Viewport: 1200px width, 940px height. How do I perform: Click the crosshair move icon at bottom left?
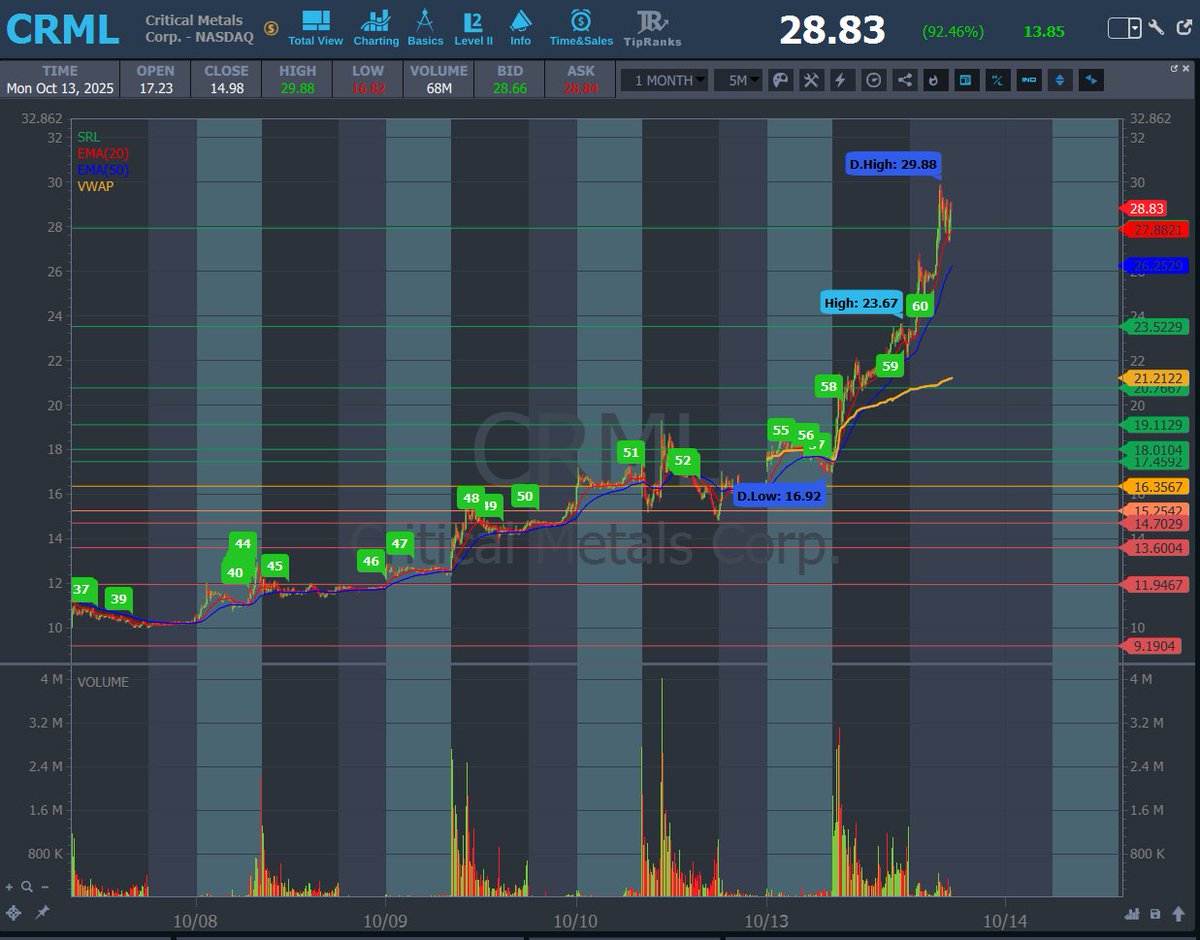pos(14,913)
